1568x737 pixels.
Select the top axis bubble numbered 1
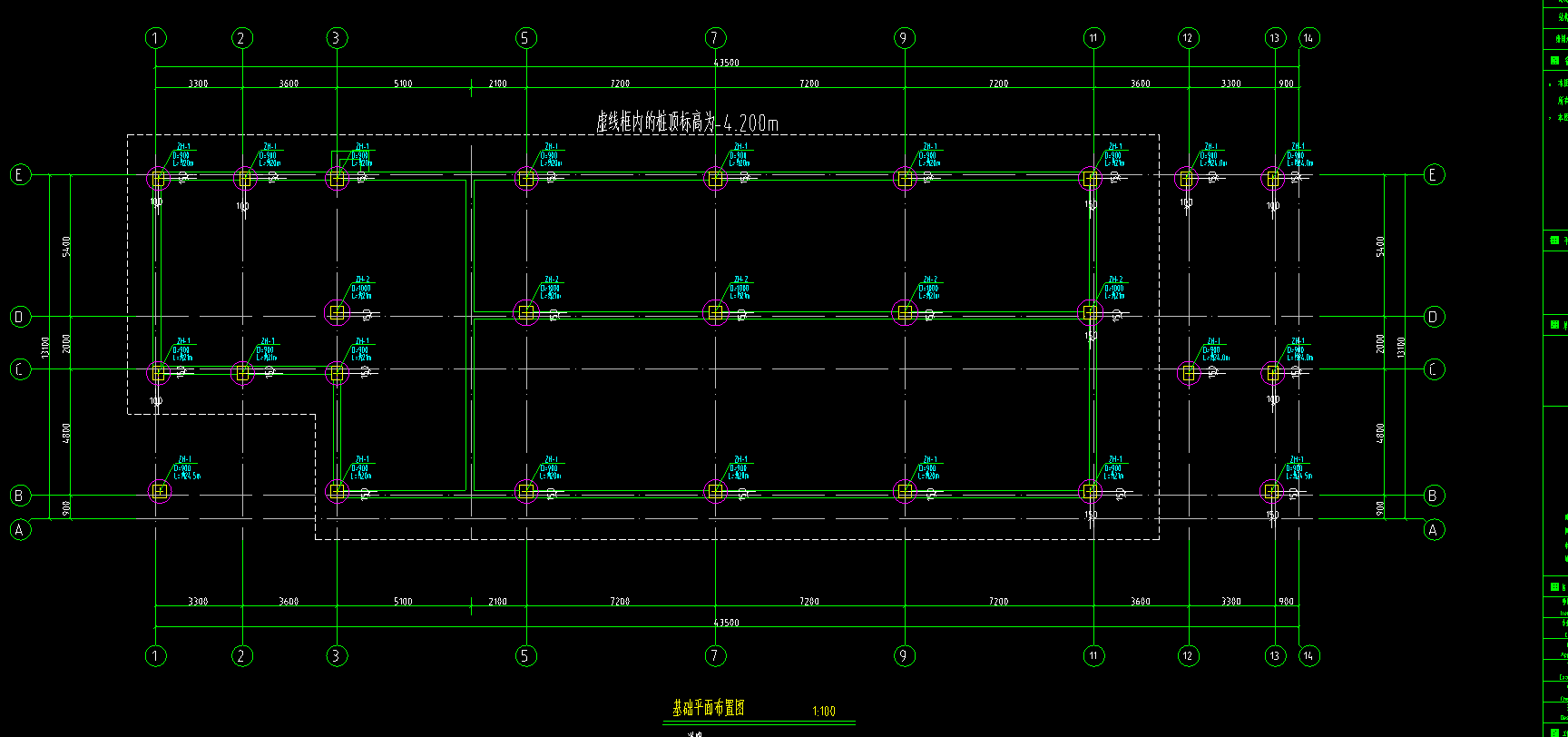156,38
